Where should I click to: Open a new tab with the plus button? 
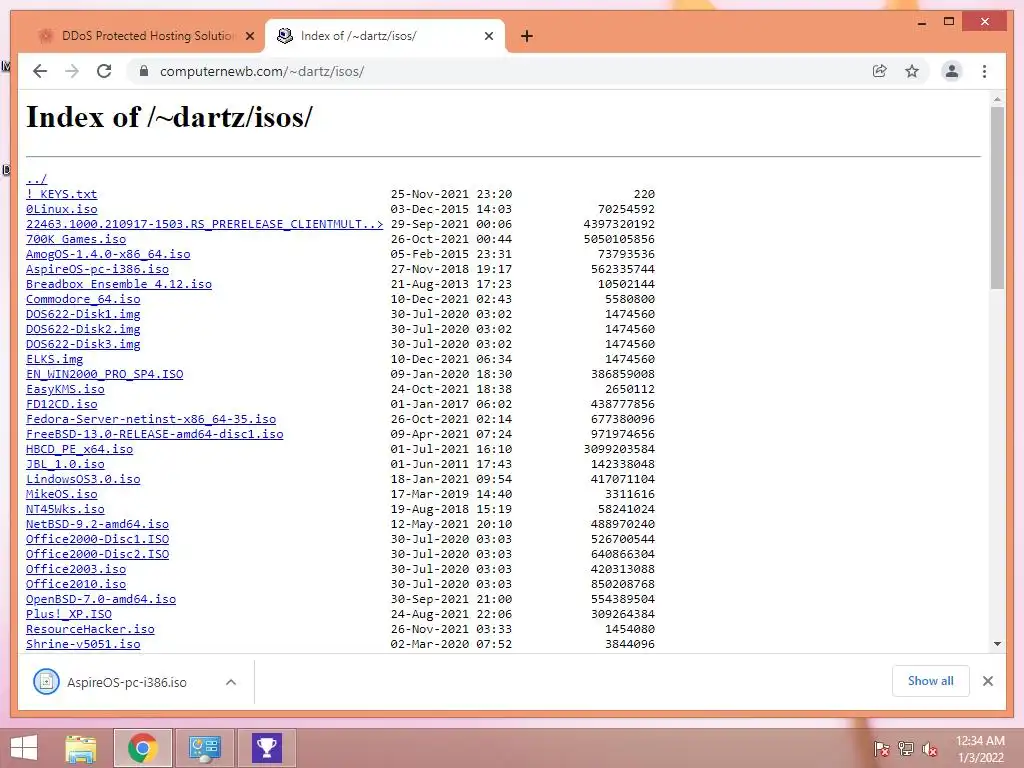click(526, 36)
